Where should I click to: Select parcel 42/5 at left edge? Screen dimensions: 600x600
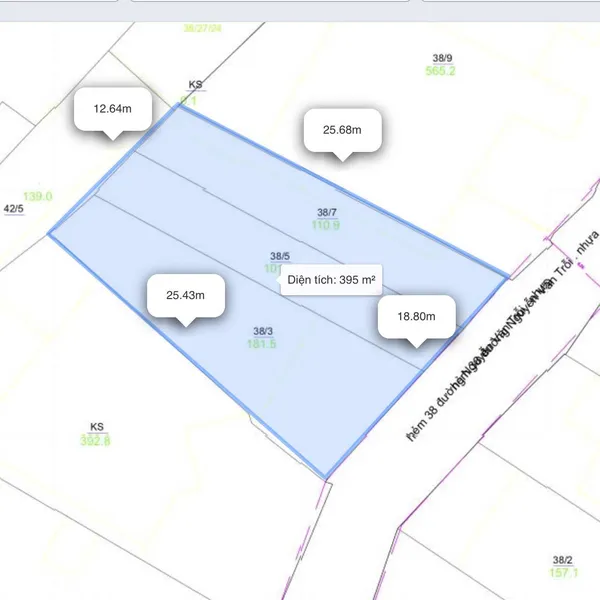tap(14, 209)
